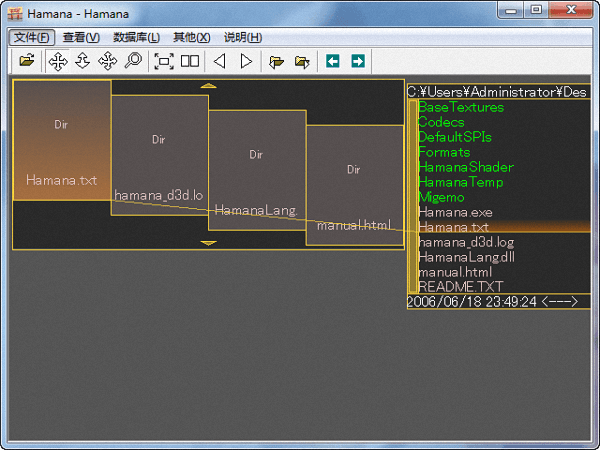Select the four-way move arrows tool

pos(58,61)
